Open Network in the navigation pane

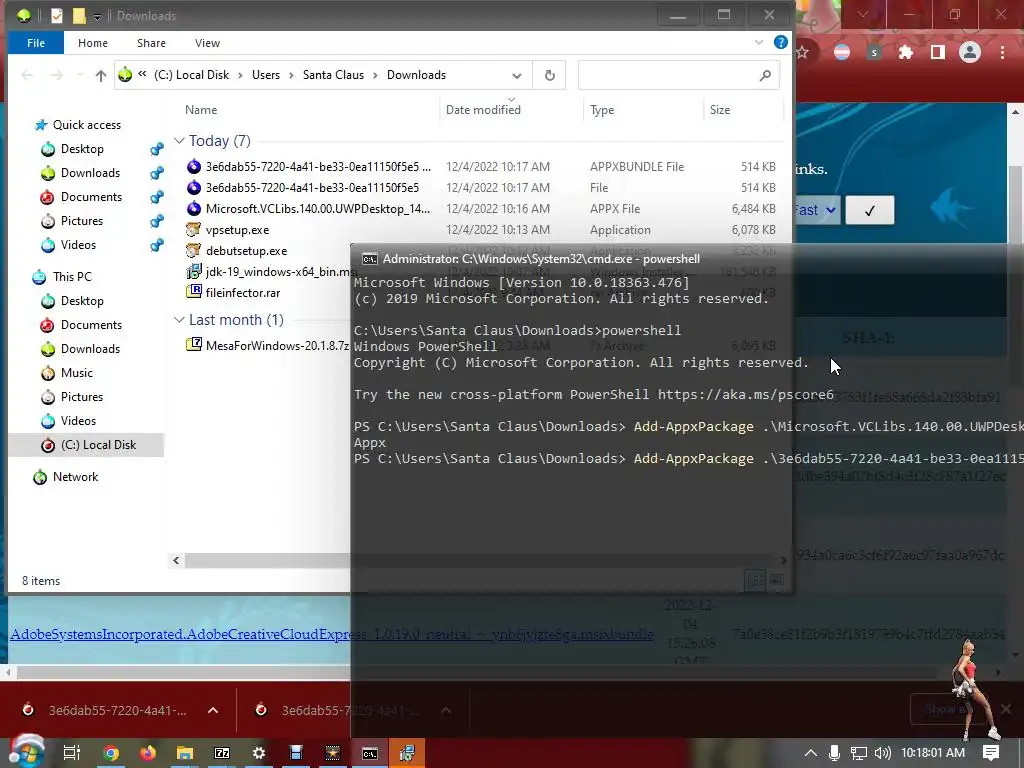click(x=75, y=477)
